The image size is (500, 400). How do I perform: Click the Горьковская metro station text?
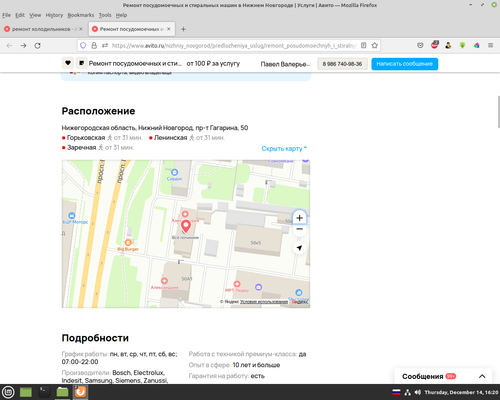pos(86,138)
